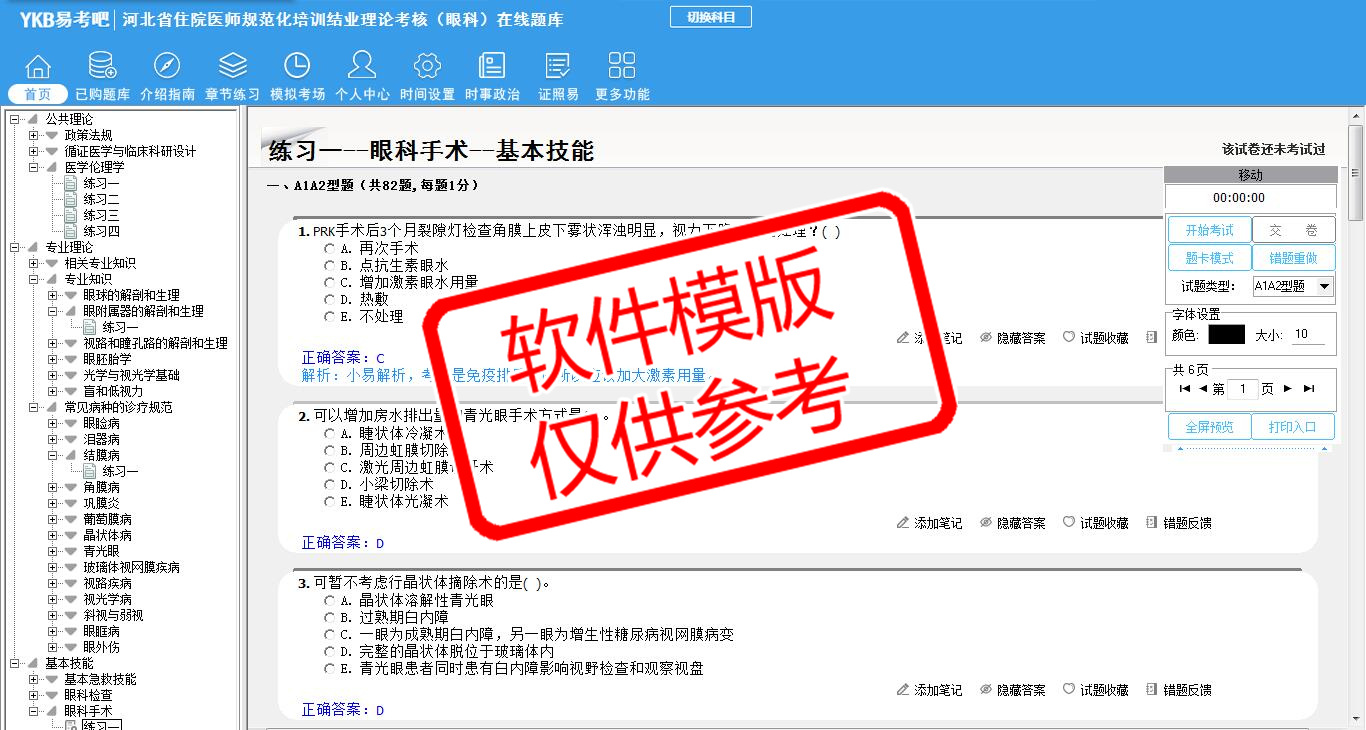
Task: Open 时事政治 news icon
Action: [x=492, y=67]
